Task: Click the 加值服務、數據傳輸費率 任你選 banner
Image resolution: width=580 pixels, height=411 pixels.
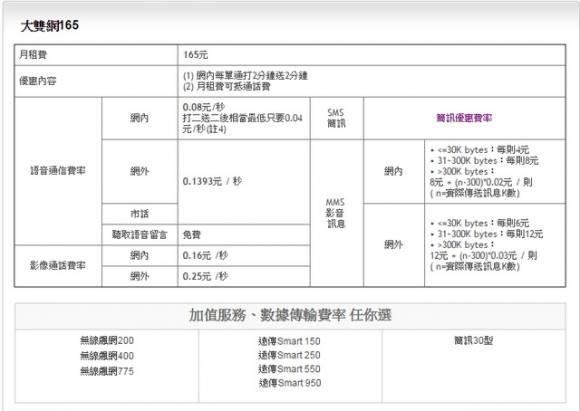Action: [290, 316]
